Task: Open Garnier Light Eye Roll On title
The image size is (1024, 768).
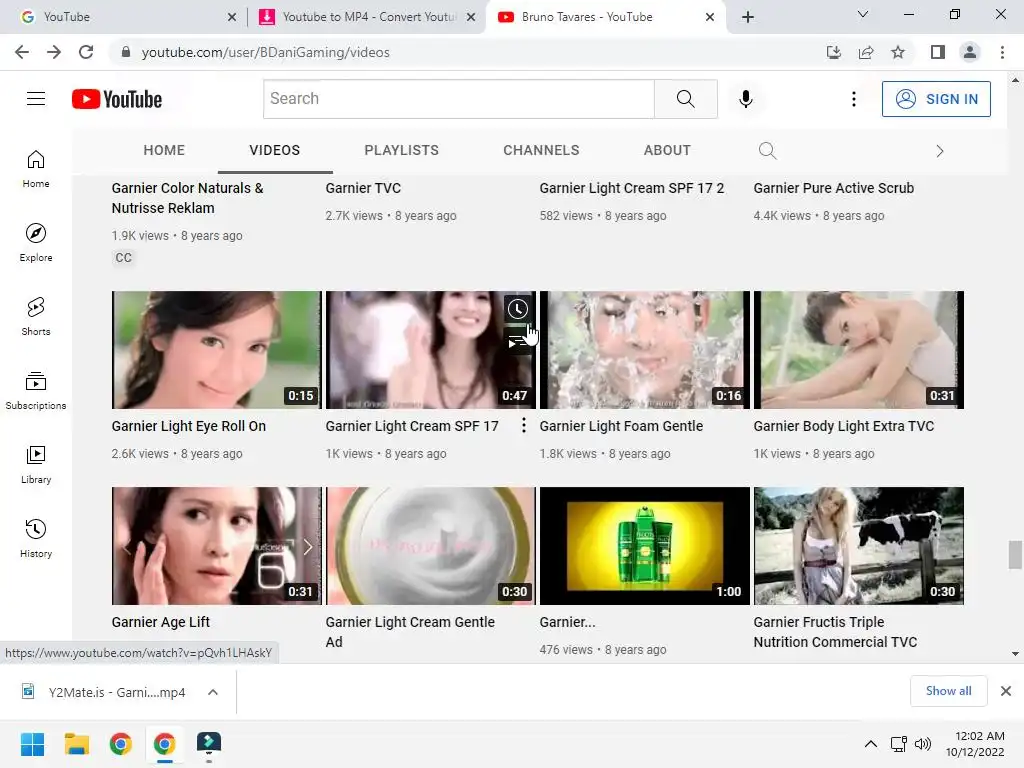Action: pyautogui.click(x=189, y=426)
